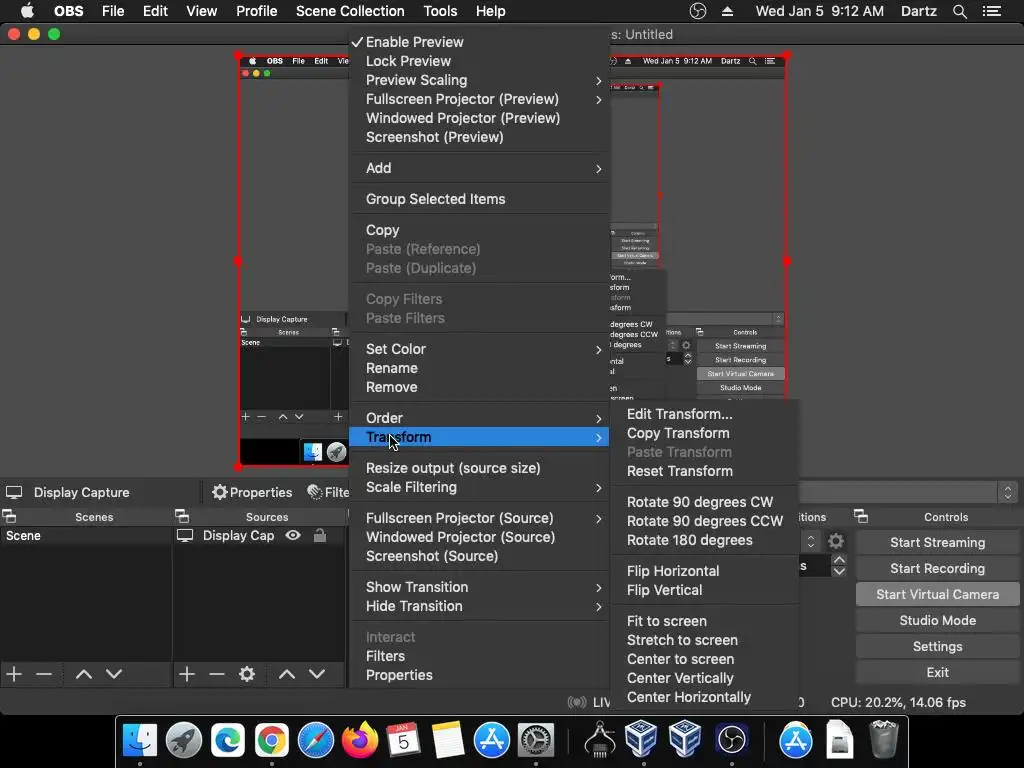This screenshot has height=768, width=1024.
Task: Click the add source plus icon
Action: point(187,674)
